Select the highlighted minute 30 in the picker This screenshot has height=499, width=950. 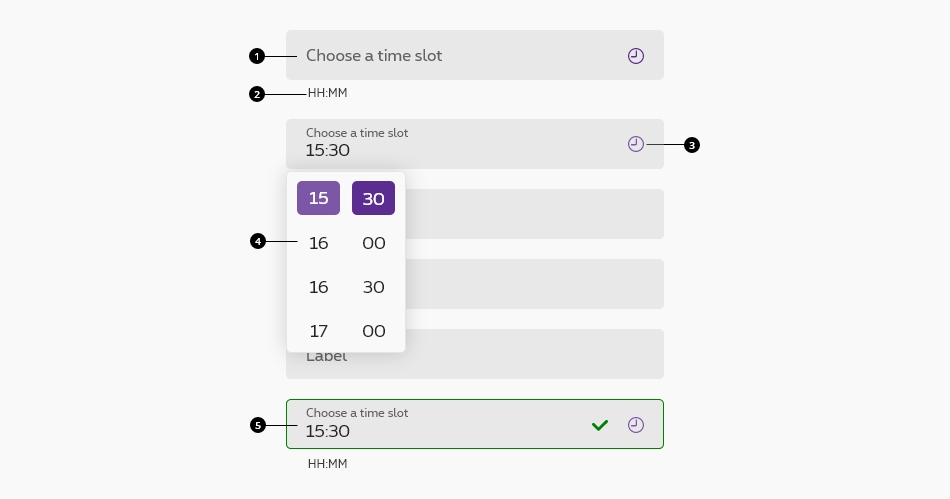click(373, 198)
